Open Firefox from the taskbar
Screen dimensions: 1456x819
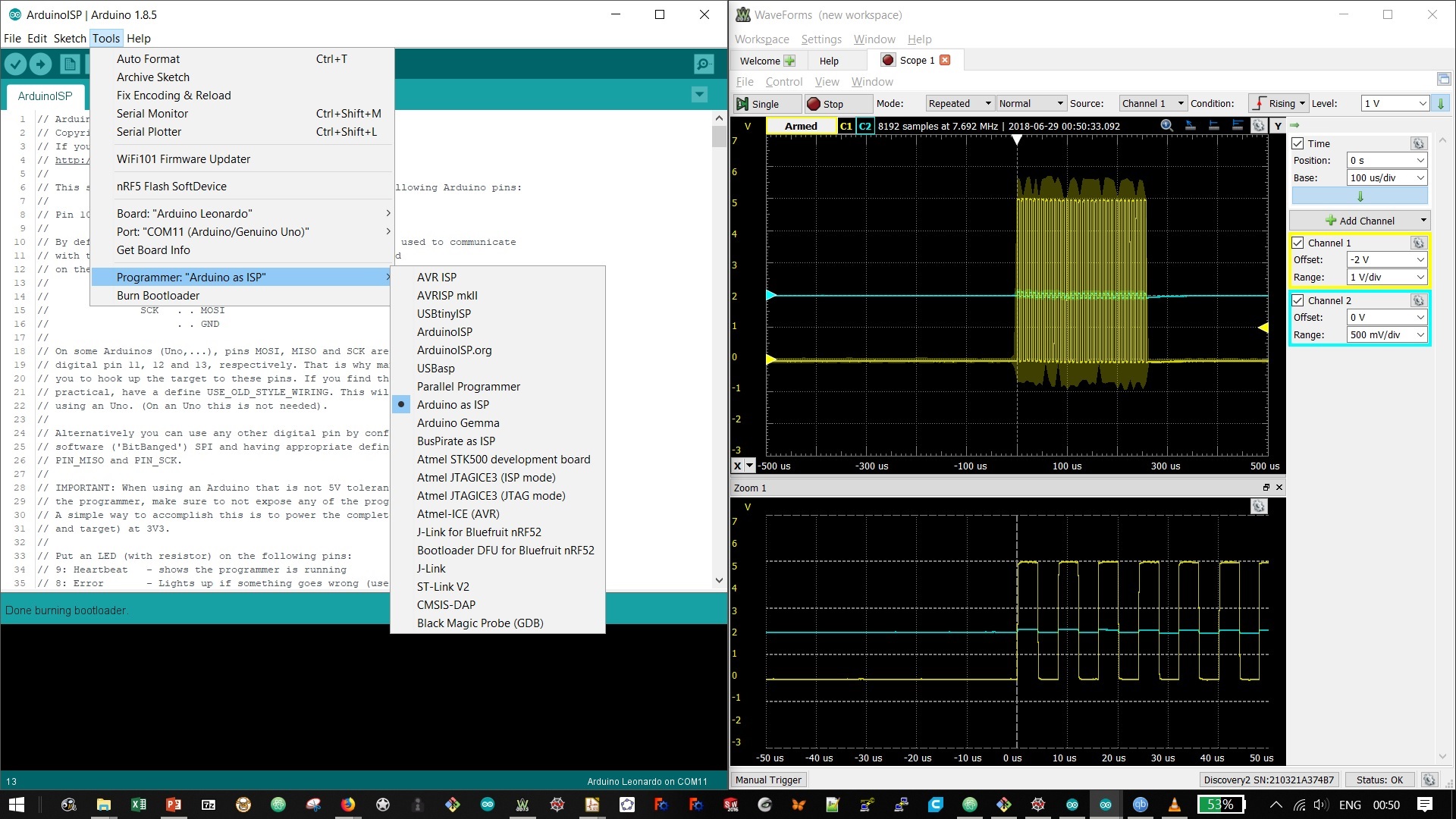pos(348,805)
